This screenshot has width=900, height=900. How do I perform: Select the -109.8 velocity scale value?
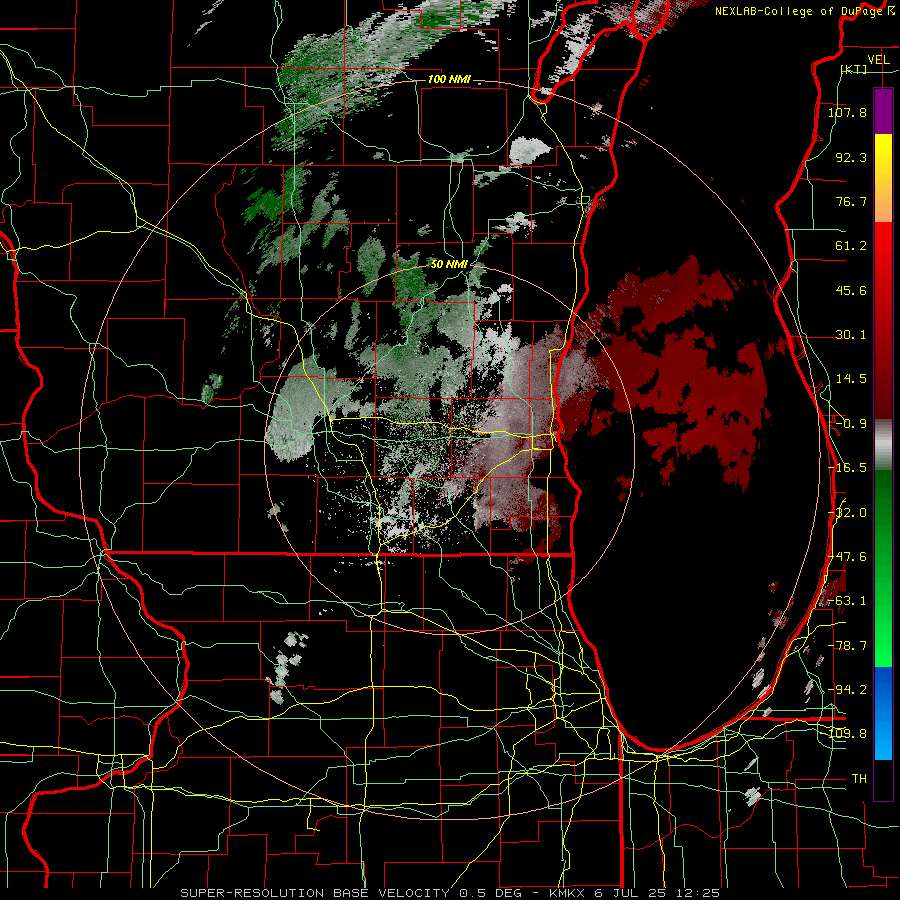coord(847,734)
